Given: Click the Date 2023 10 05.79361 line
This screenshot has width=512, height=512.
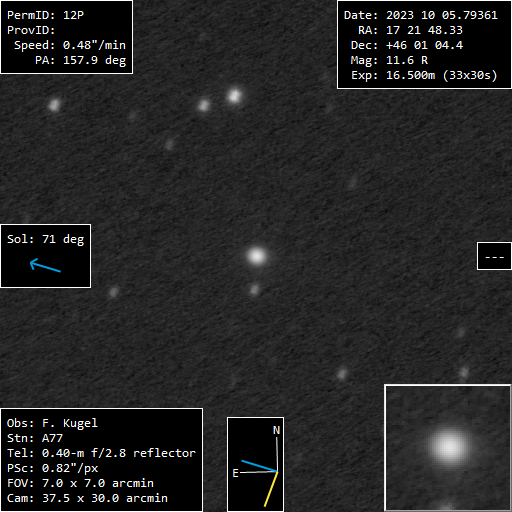Looking at the screenshot, I should click(421, 15).
